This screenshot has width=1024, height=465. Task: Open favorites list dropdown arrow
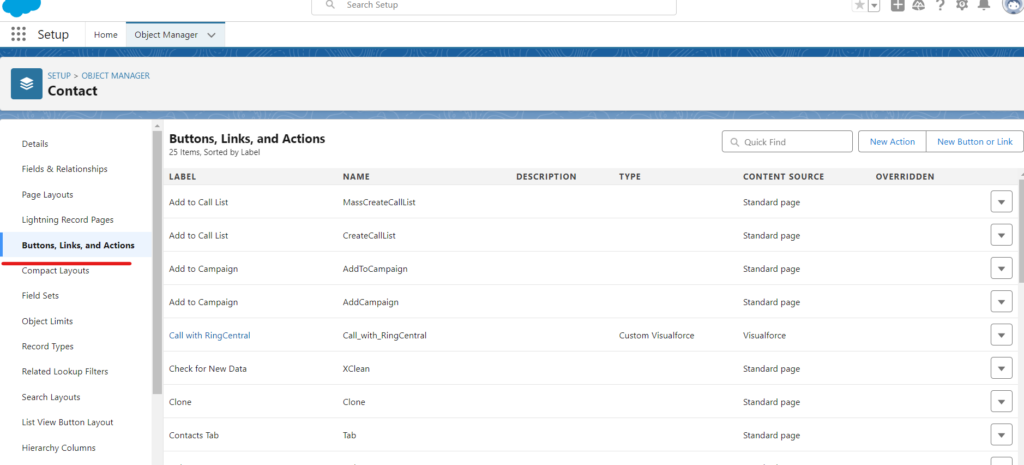tap(874, 5)
